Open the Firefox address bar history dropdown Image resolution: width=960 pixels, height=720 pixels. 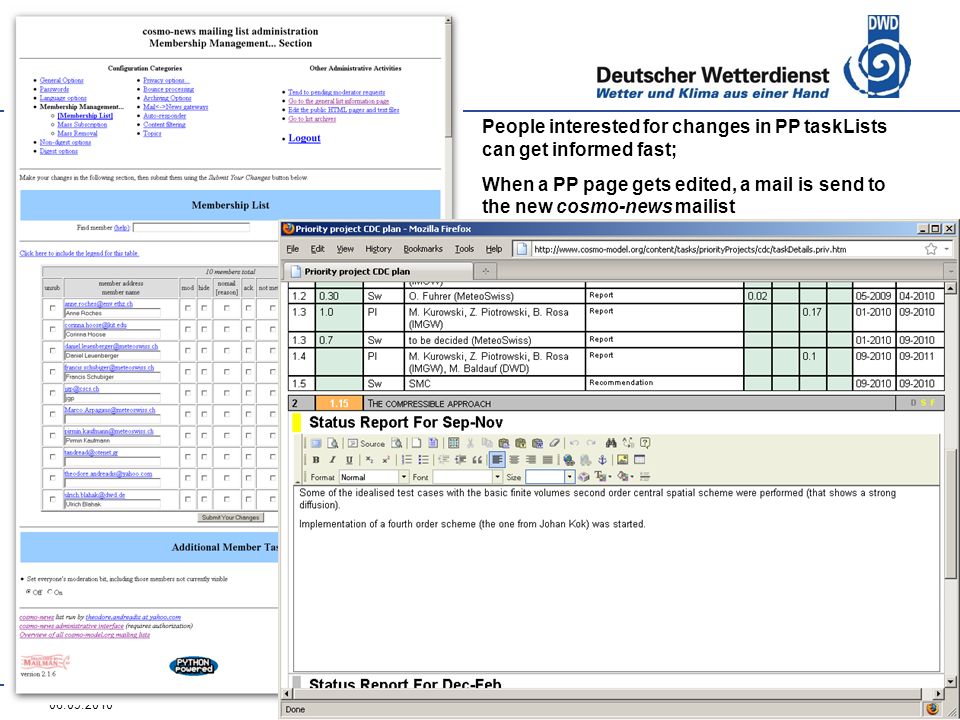pyautogui.click(x=947, y=249)
